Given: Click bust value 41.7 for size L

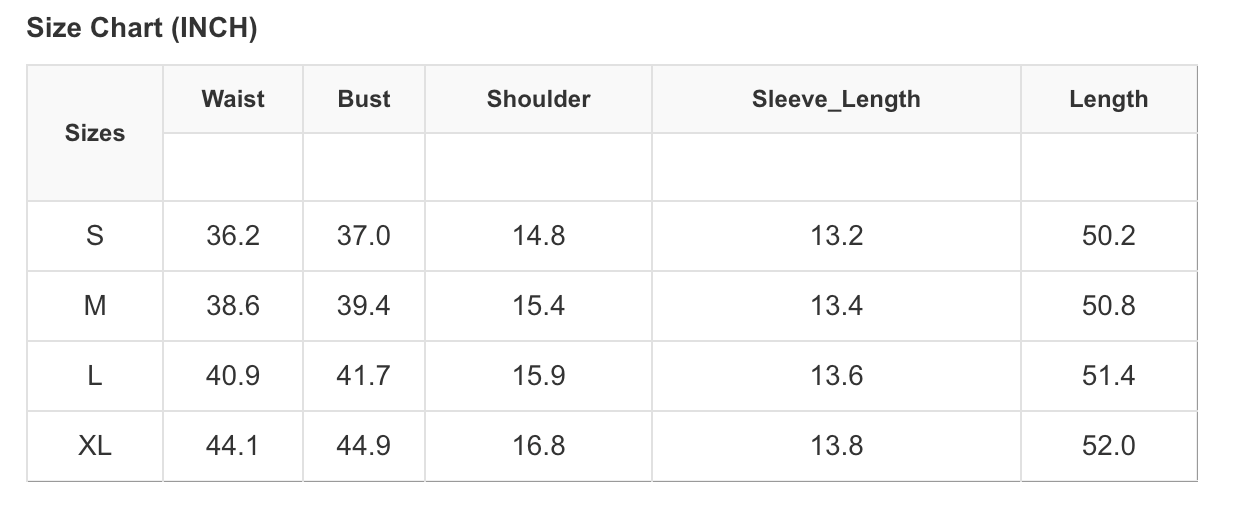Looking at the screenshot, I should tap(364, 376).
